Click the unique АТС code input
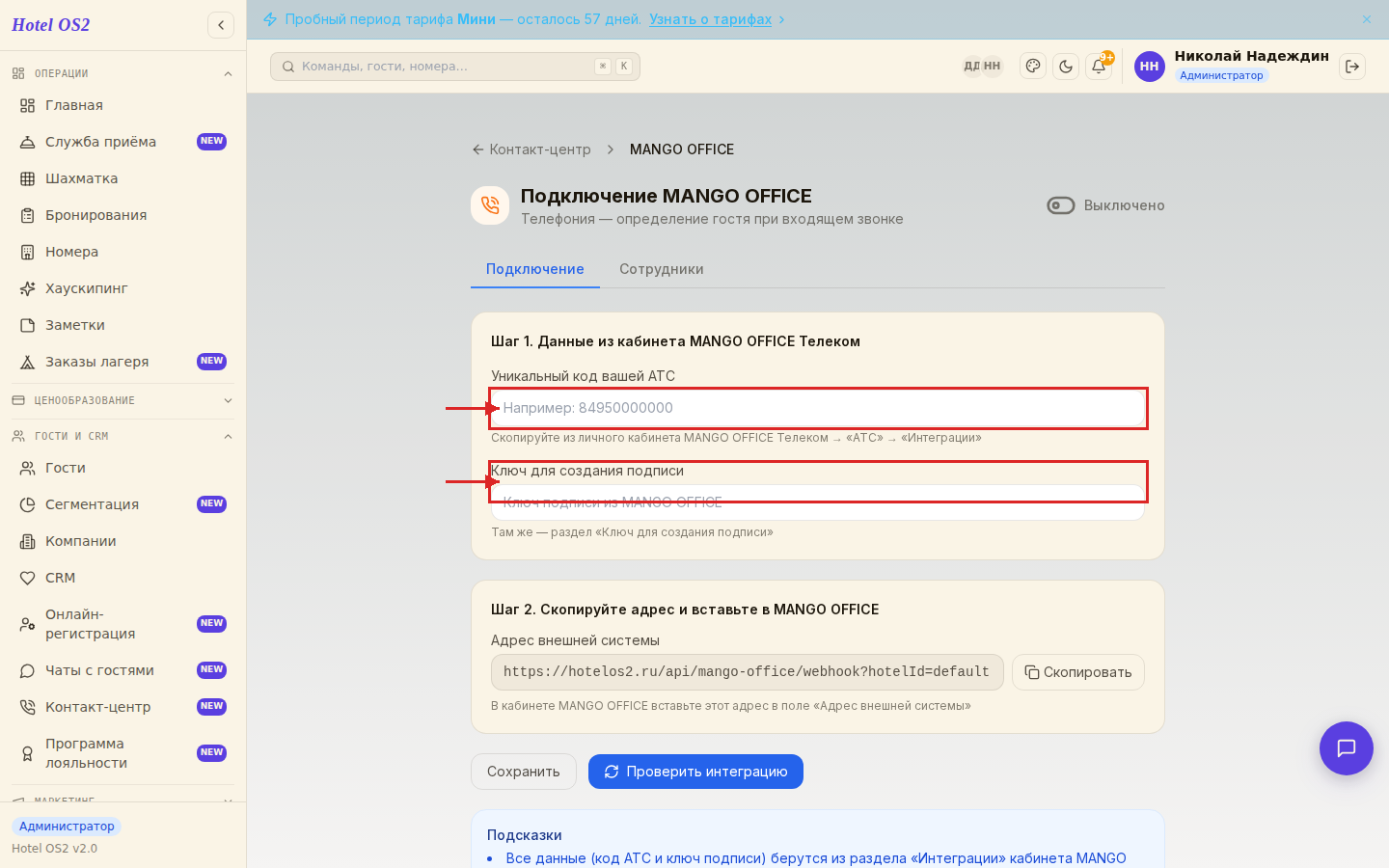The image size is (1389, 868). pos(818,408)
